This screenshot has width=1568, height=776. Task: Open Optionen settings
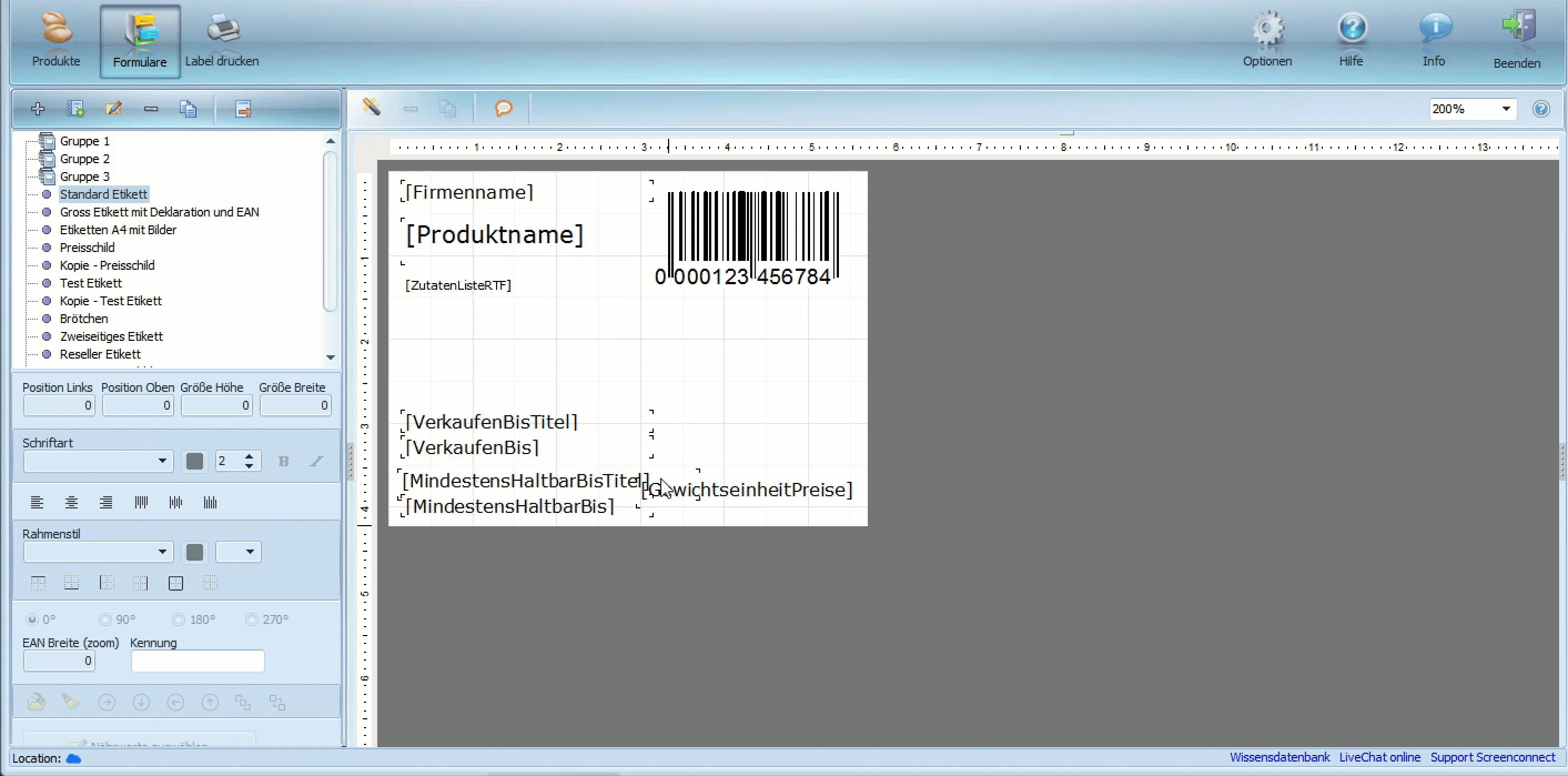pos(1267,39)
